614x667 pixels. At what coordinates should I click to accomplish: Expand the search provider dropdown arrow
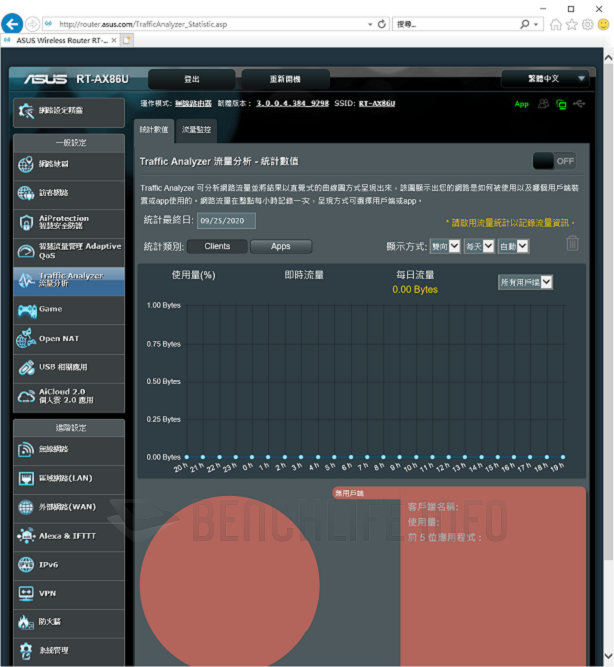[536, 24]
